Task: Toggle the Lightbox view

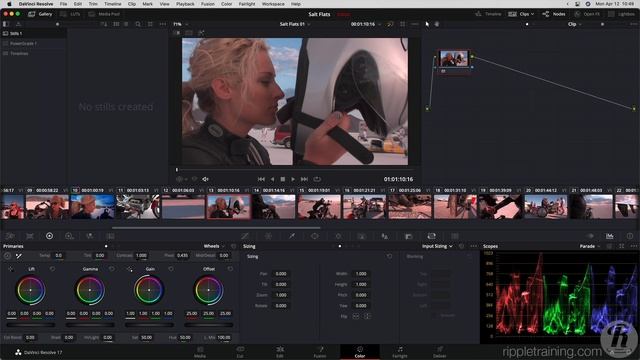Action: pyautogui.click(x=621, y=14)
